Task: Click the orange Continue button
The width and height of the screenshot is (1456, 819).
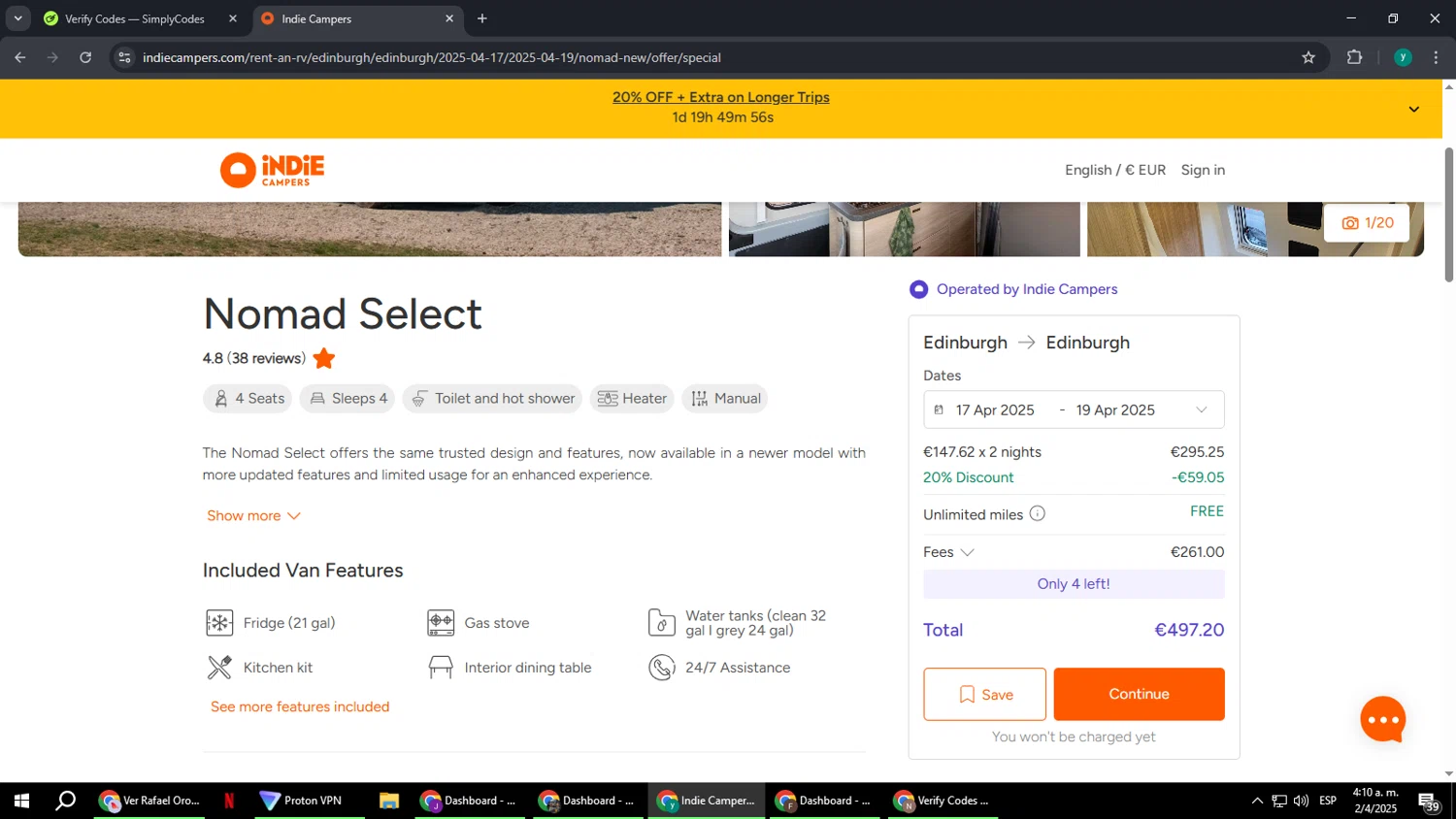Action: click(x=1139, y=695)
